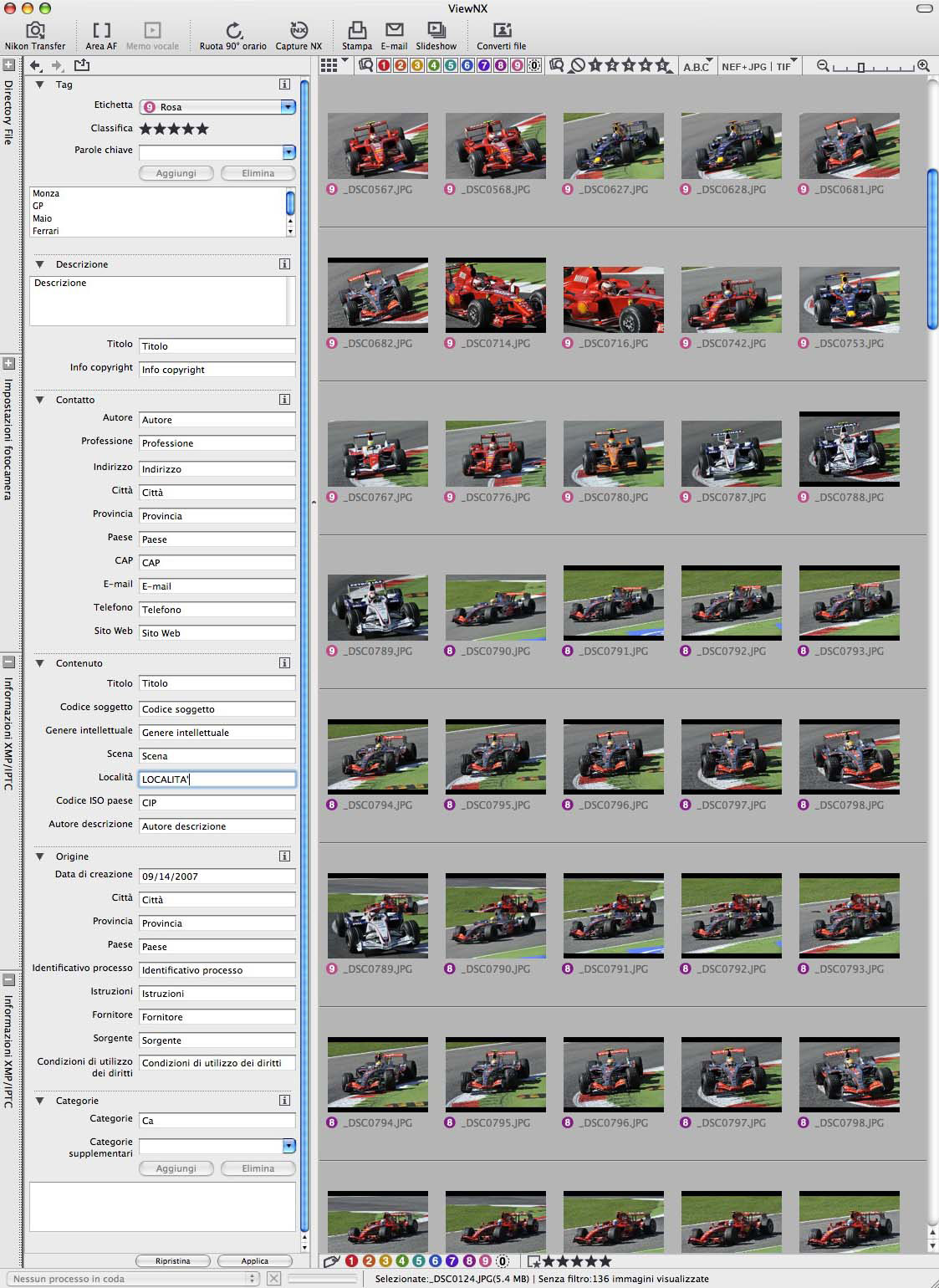This screenshot has height=1288, width=939.
Task: Go back with the left arrow icon
Action: (x=35, y=65)
